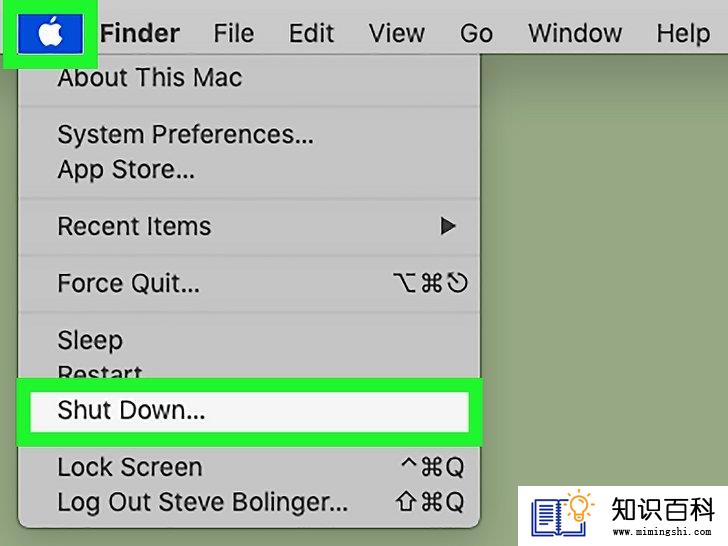This screenshot has height=546, width=728.
Task: Open the Edit menu in menu bar
Action: point(311,33)
